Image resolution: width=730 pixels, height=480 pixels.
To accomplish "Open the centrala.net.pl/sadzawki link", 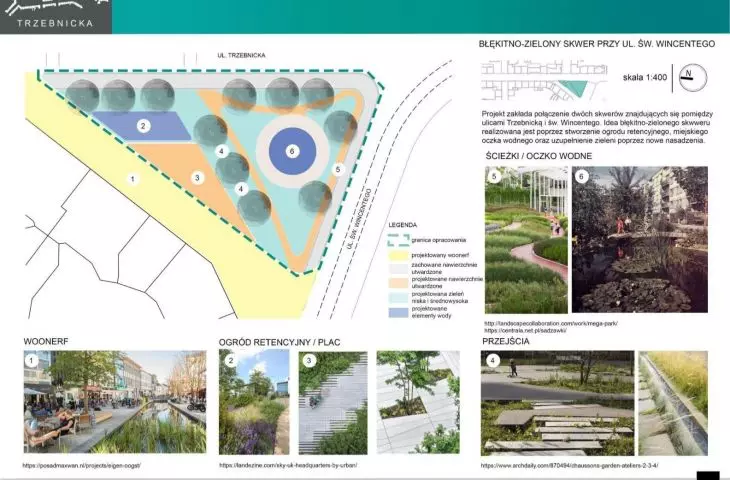I will point(525,330).
